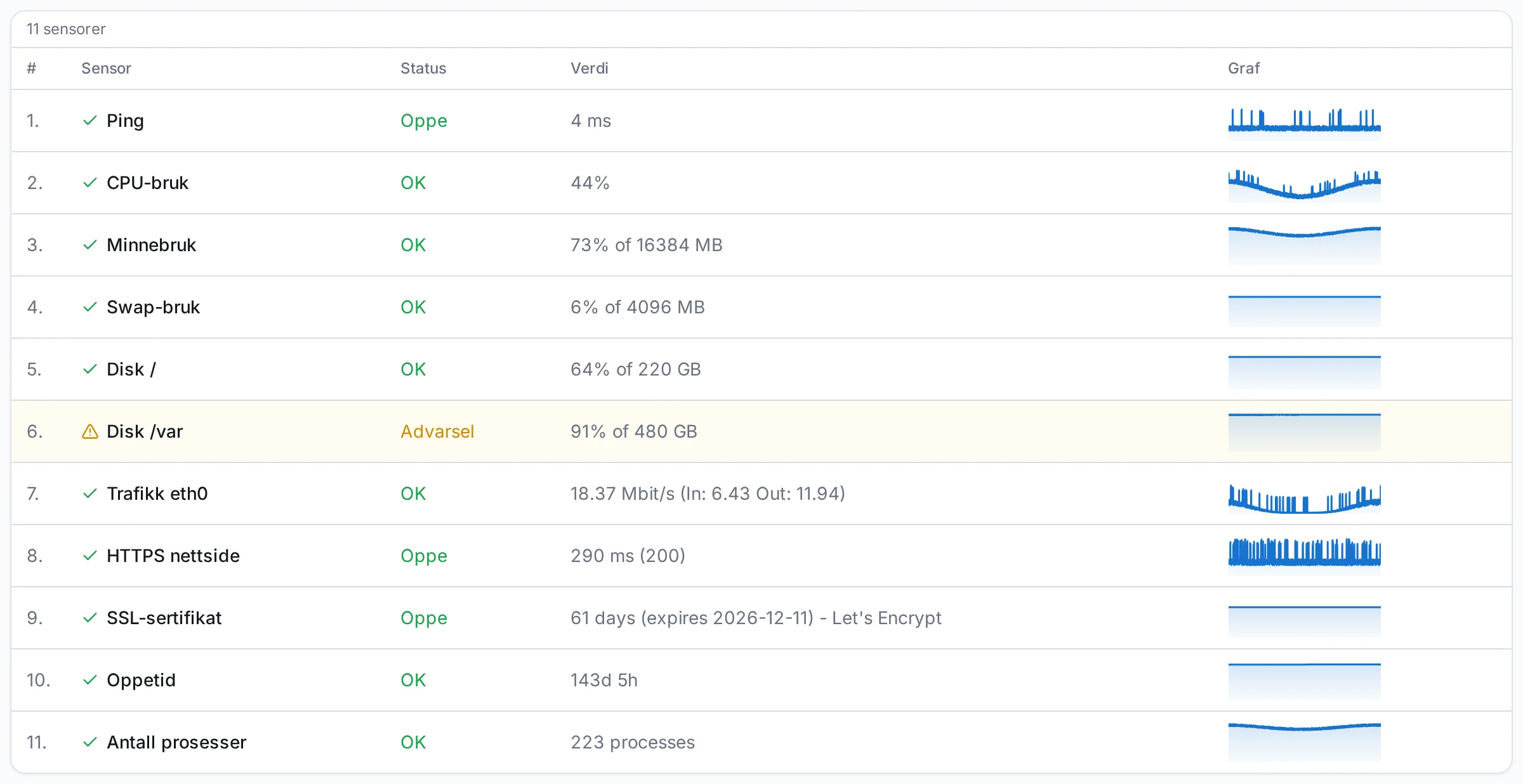Click the check icon for Antall prosesser

click(x=90, y=742)
